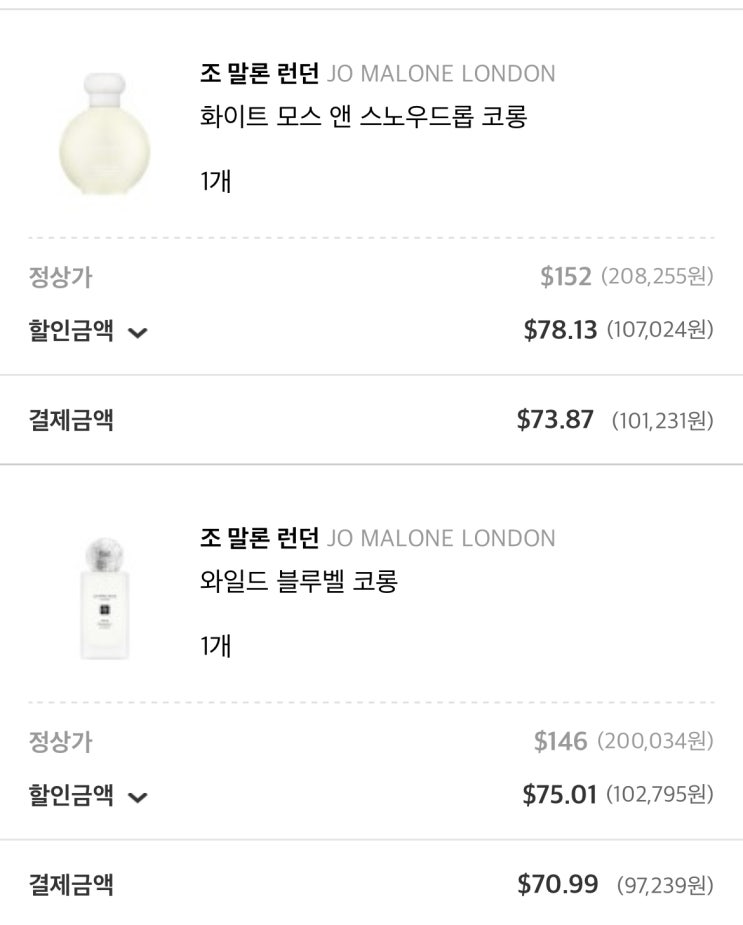Screen dimensions: 743x925
Task: Click the $70.99 payment amount
Action: point(557,884)
